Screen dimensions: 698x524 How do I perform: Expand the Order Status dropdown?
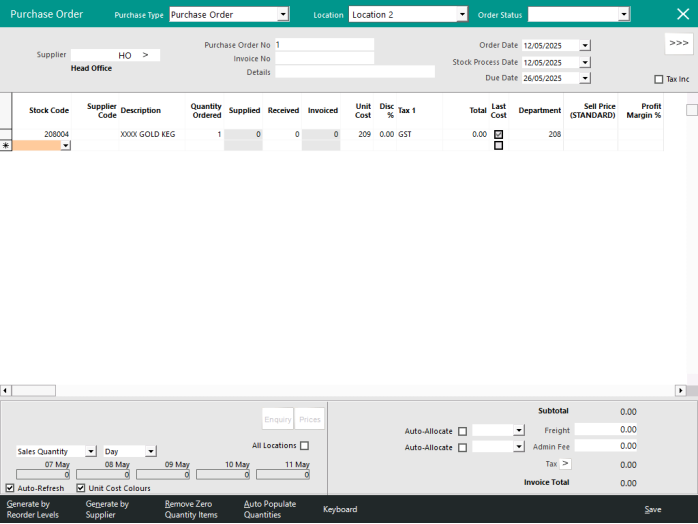click(624, 15)
